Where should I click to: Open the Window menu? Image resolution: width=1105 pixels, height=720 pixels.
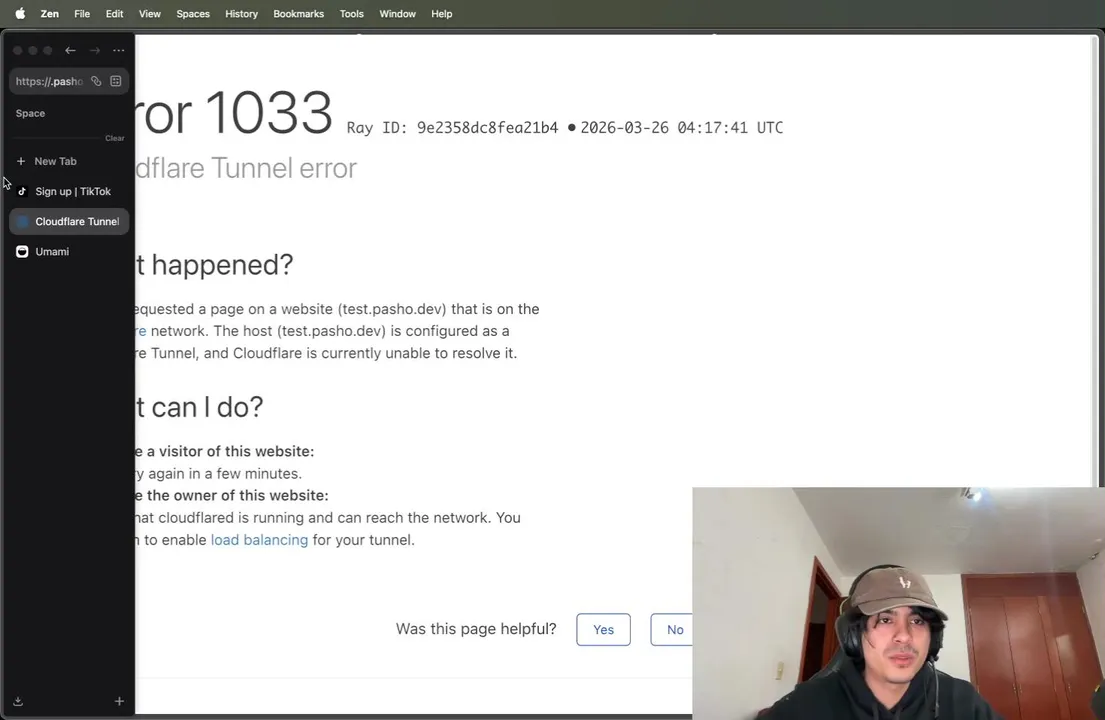click(397, 13)
